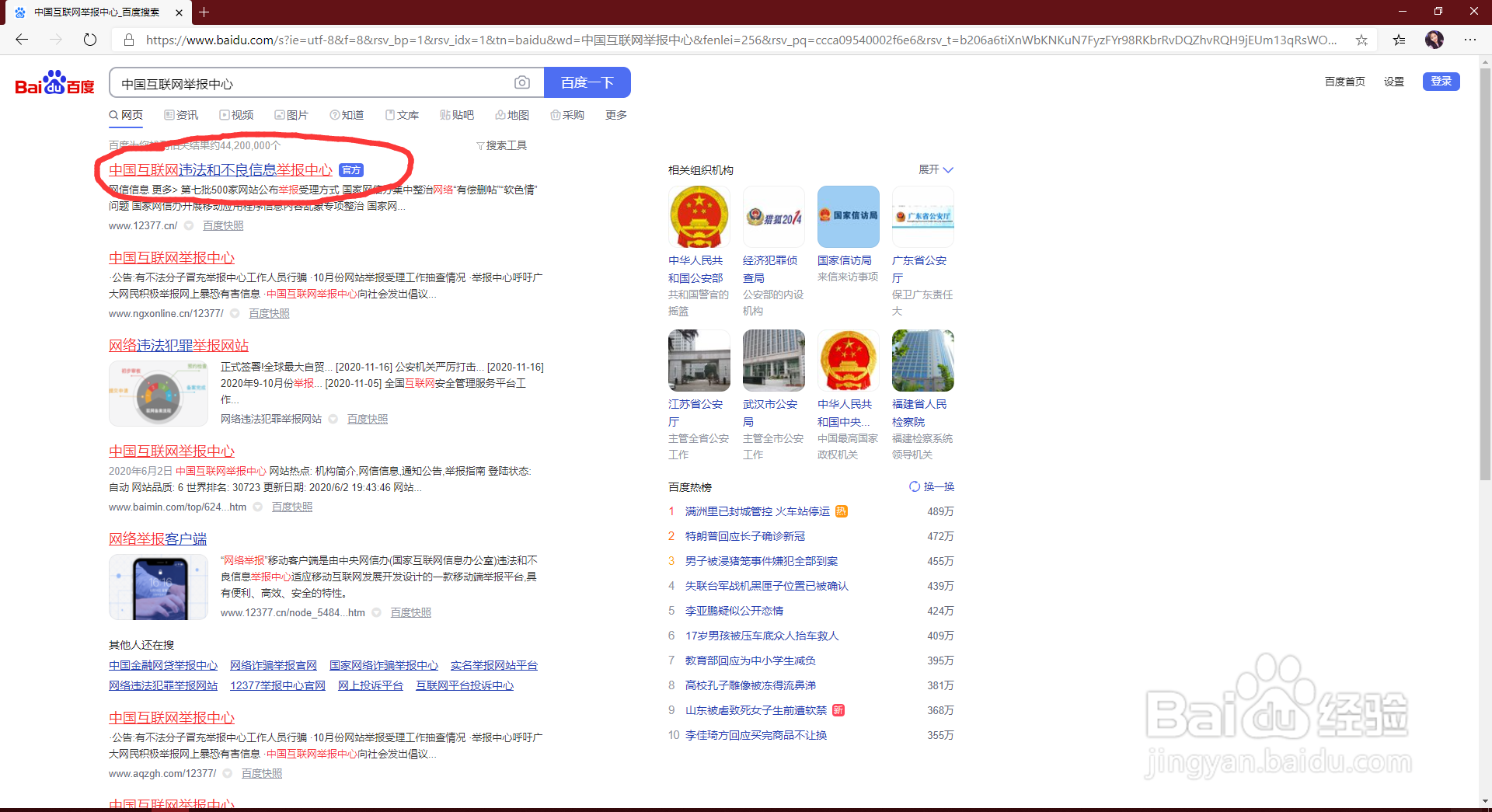Open 百度快照 for www.ngxonline.cn result

(x=269, y=313)
